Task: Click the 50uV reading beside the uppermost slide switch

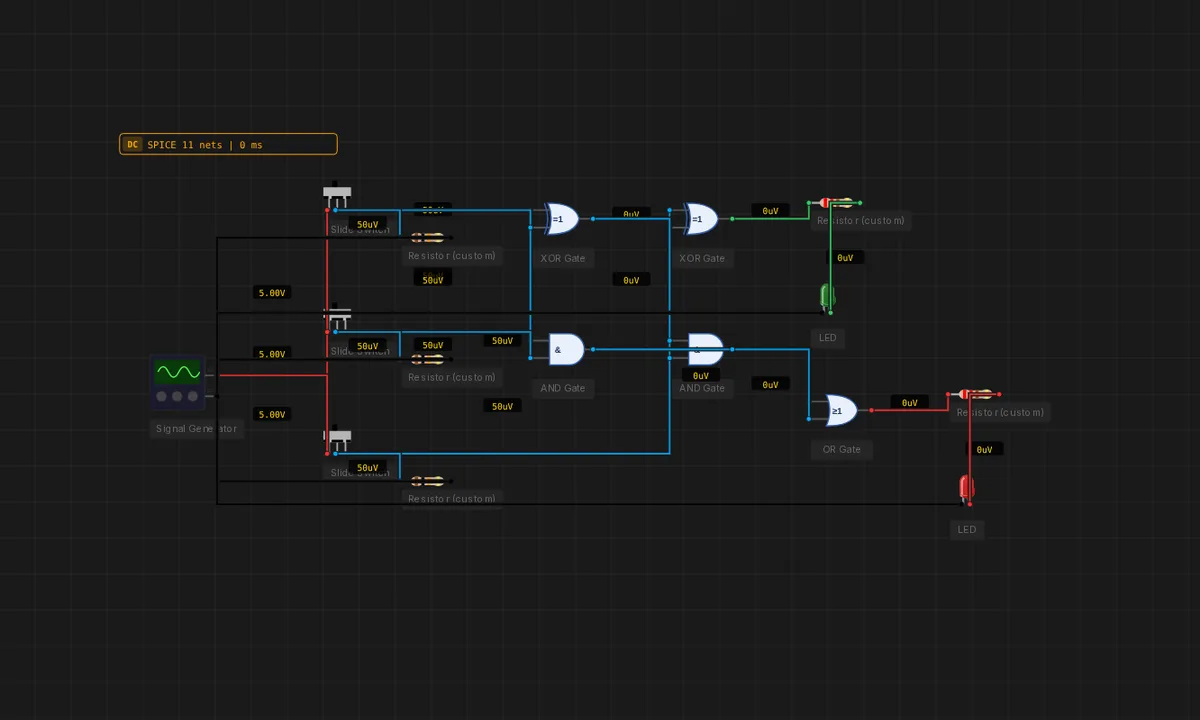Action: (368, 225)
